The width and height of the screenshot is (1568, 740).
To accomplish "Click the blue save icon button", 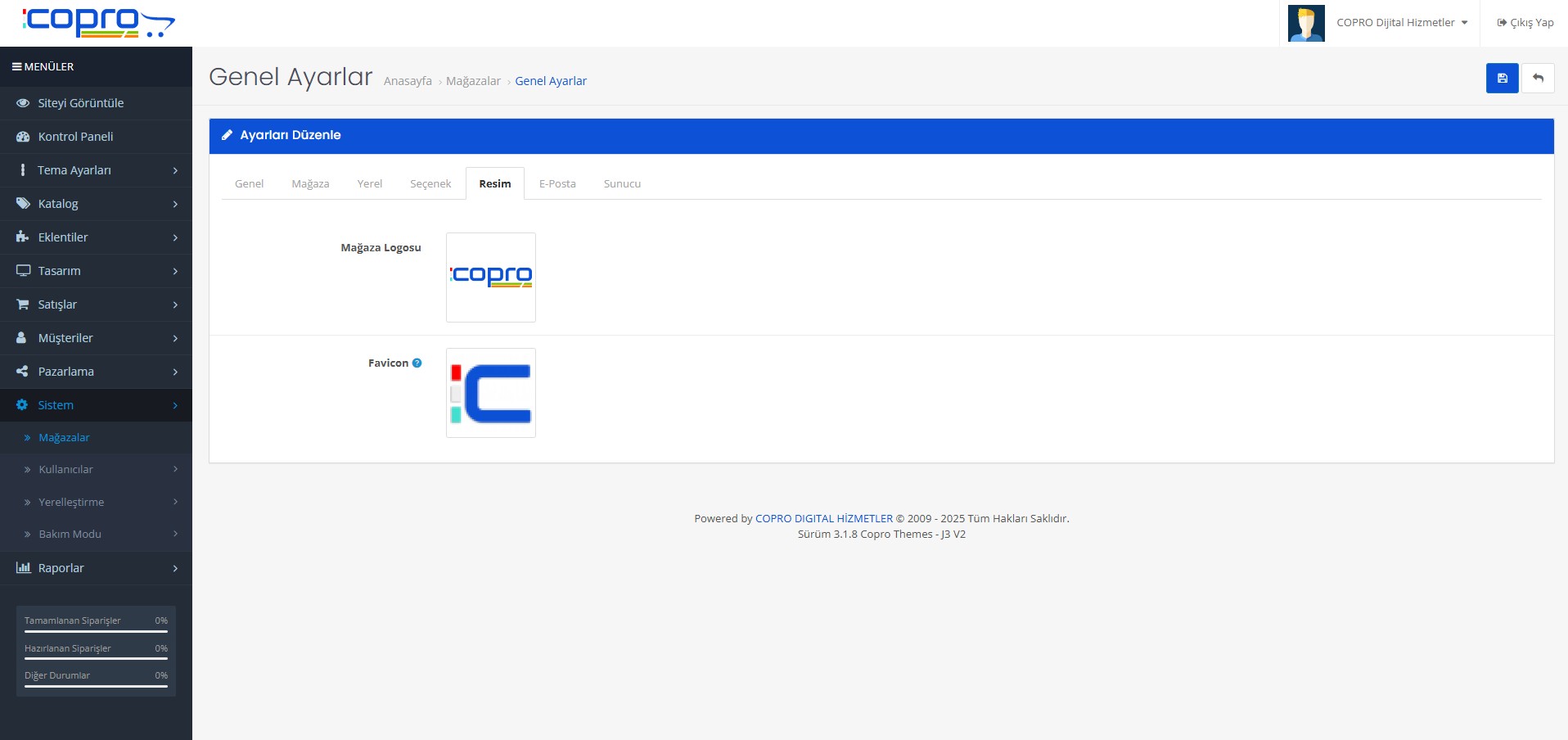I will (1502, 79).
